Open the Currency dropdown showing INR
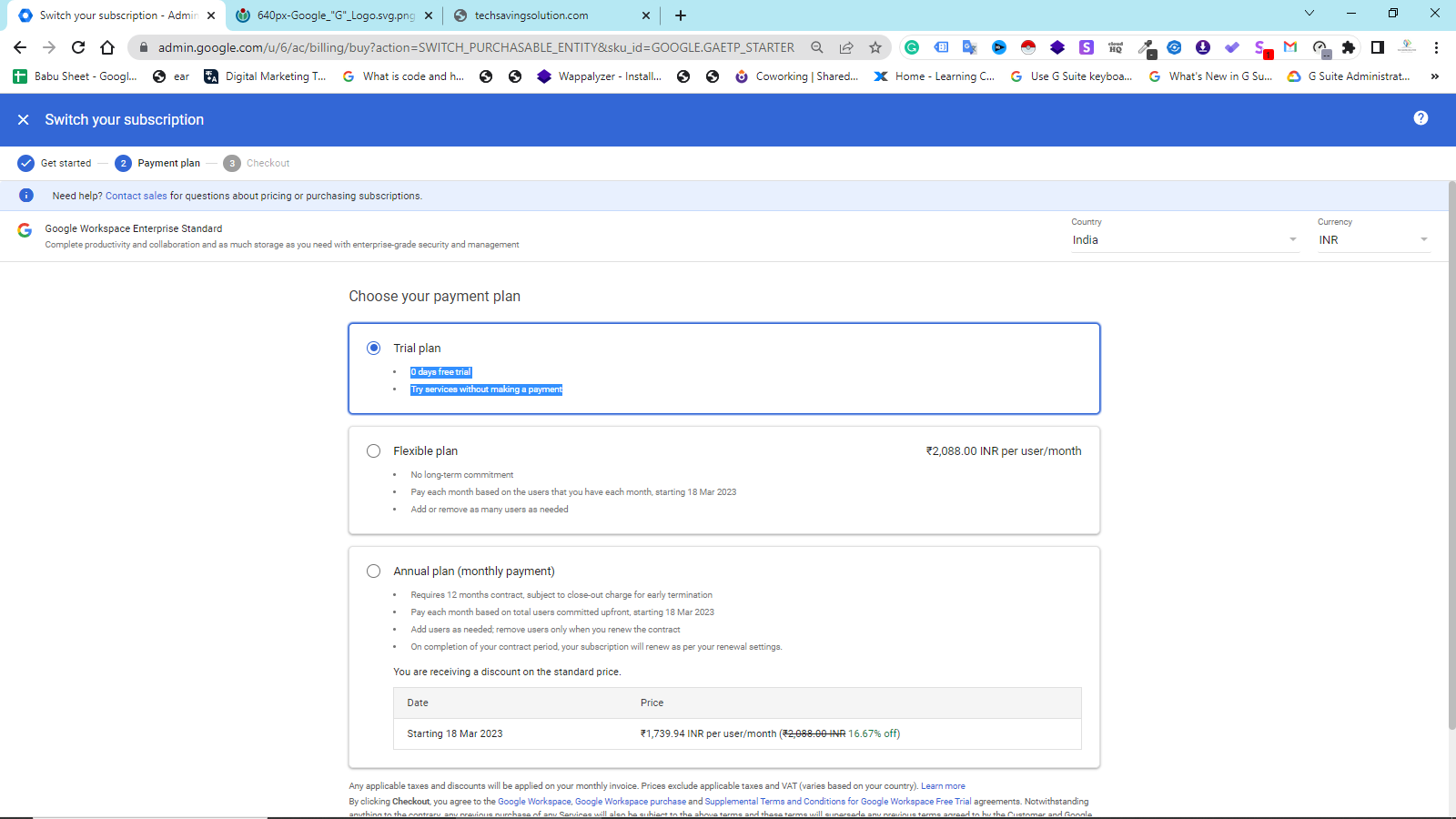The image size is (1456, 819). [x=1373, y=240]
